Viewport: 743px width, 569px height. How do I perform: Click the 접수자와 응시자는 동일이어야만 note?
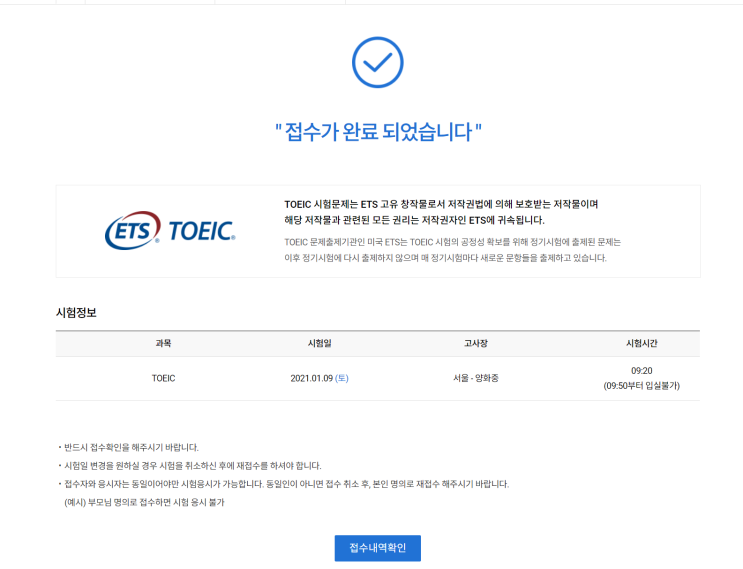[x=286, y=484]
